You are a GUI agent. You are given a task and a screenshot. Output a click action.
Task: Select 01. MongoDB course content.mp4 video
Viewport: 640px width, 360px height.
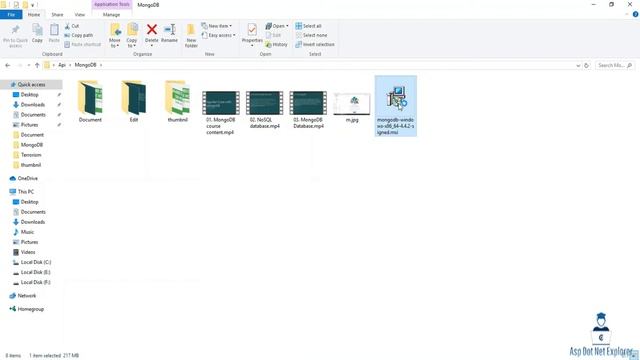[x=220, y=113]
